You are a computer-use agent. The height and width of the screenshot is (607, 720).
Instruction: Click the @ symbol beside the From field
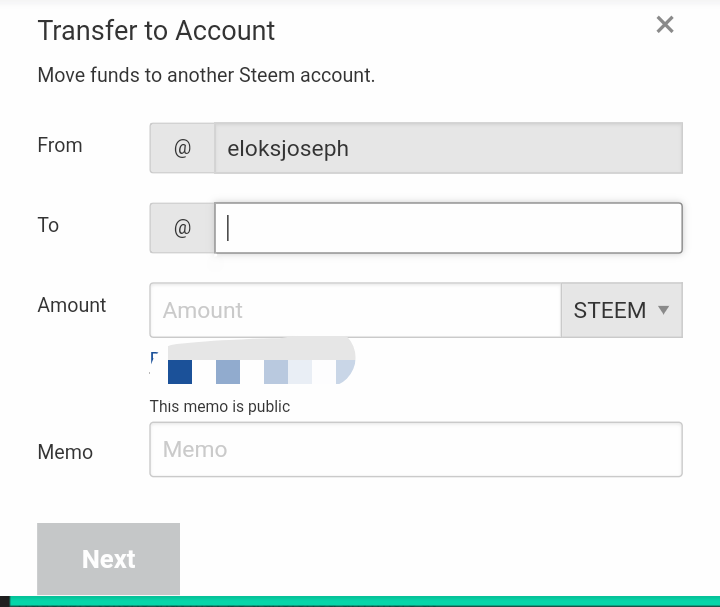182,148
